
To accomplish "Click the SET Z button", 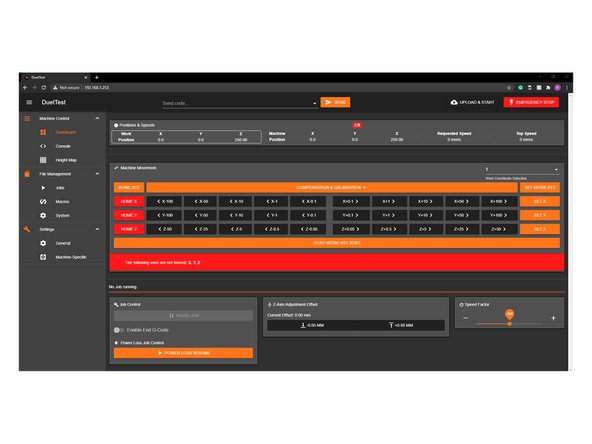I will [x=540, y=229].
